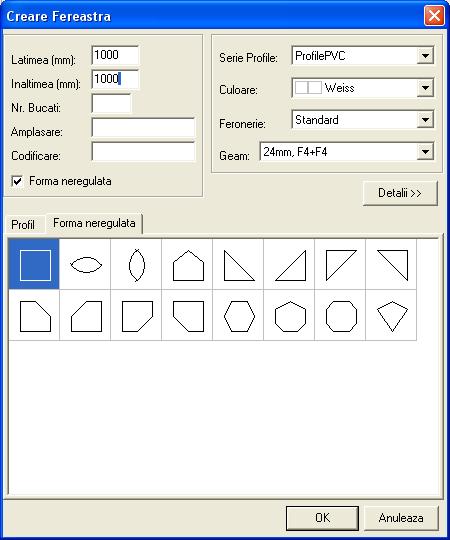
Task: Choose the octagon window shape
Action: click(340, 315)
